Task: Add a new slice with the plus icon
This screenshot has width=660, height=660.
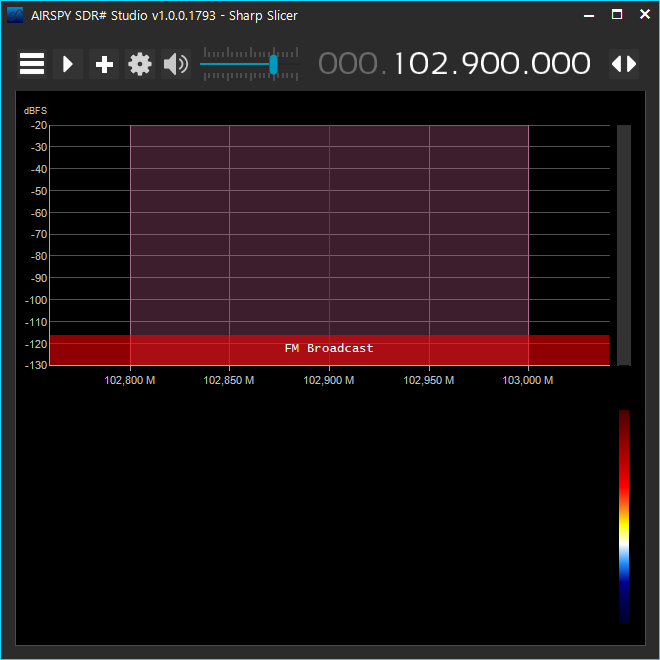Action: 104,64
